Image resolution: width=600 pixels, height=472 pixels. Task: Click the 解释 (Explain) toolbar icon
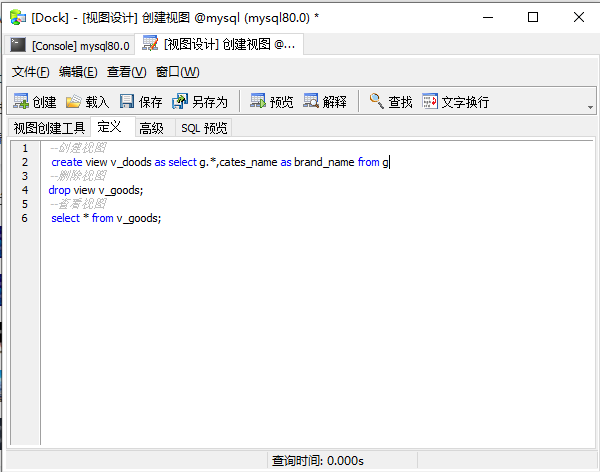click(311, 101)
